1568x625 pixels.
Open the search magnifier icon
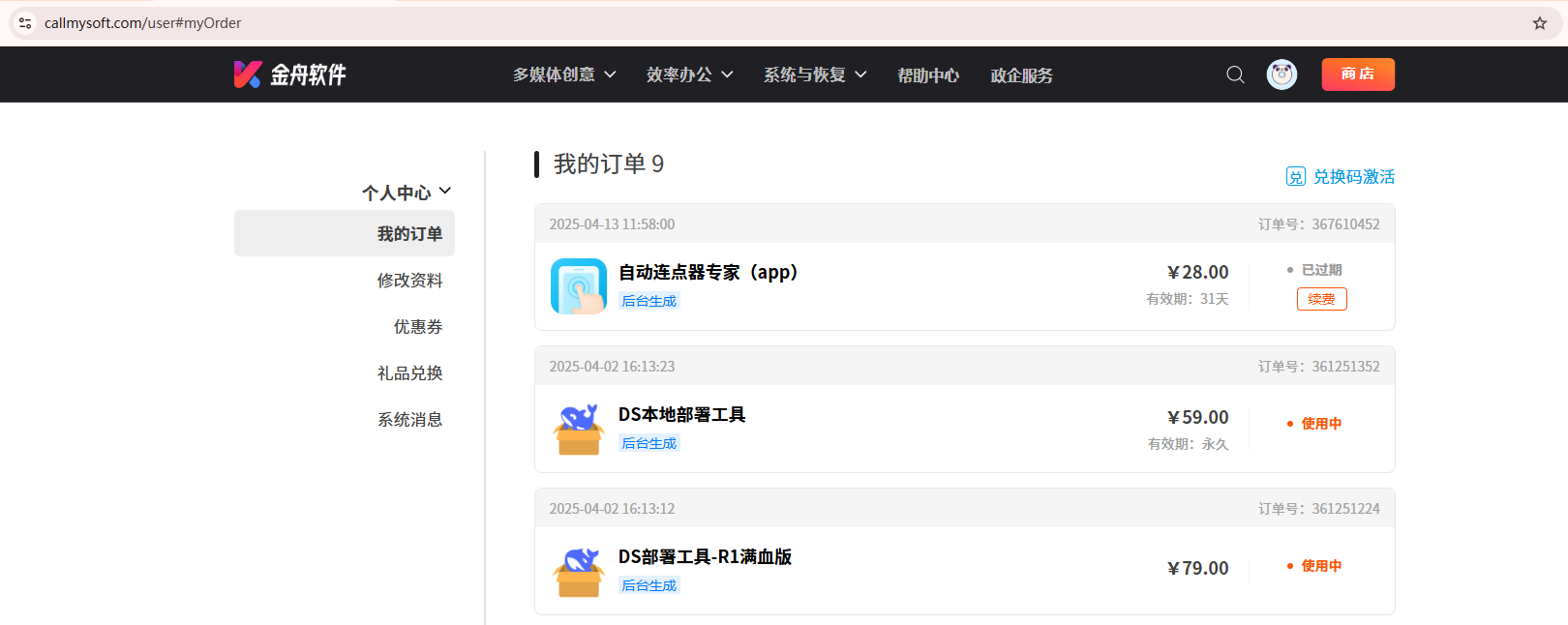pos(1235,74)
